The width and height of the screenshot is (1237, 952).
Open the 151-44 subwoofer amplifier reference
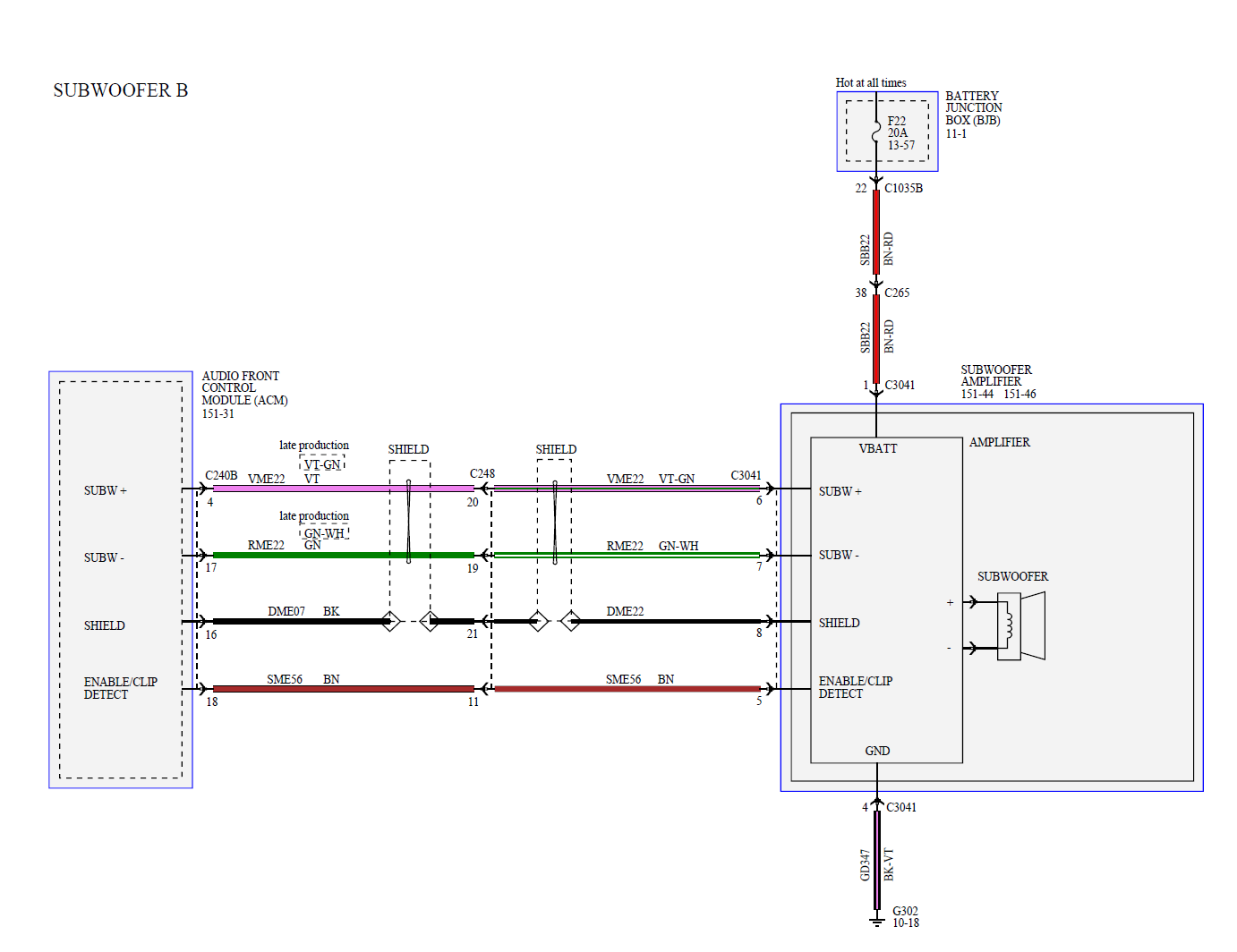pos(977,394)
